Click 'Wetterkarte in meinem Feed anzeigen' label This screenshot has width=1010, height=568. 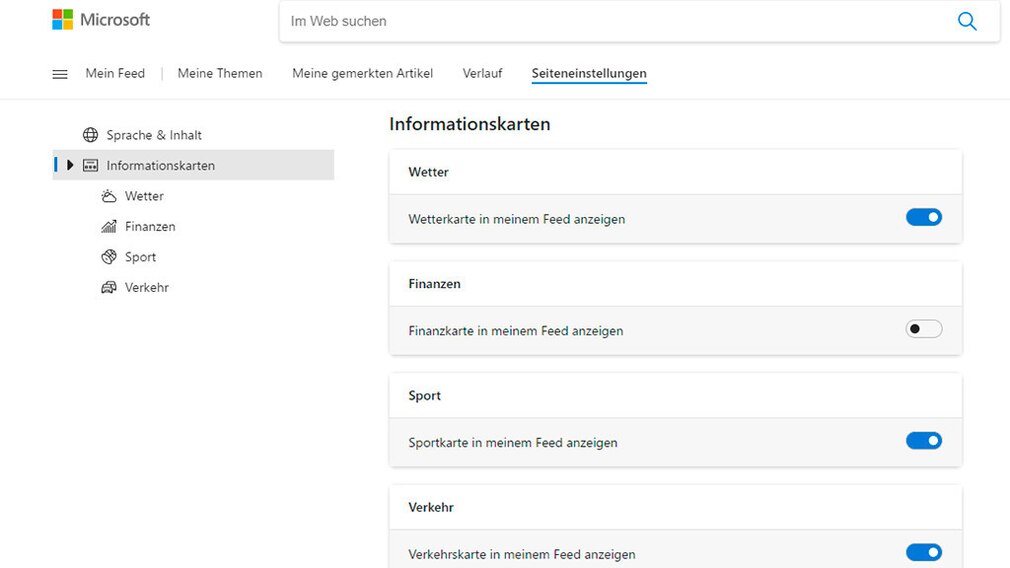(517, 219)
